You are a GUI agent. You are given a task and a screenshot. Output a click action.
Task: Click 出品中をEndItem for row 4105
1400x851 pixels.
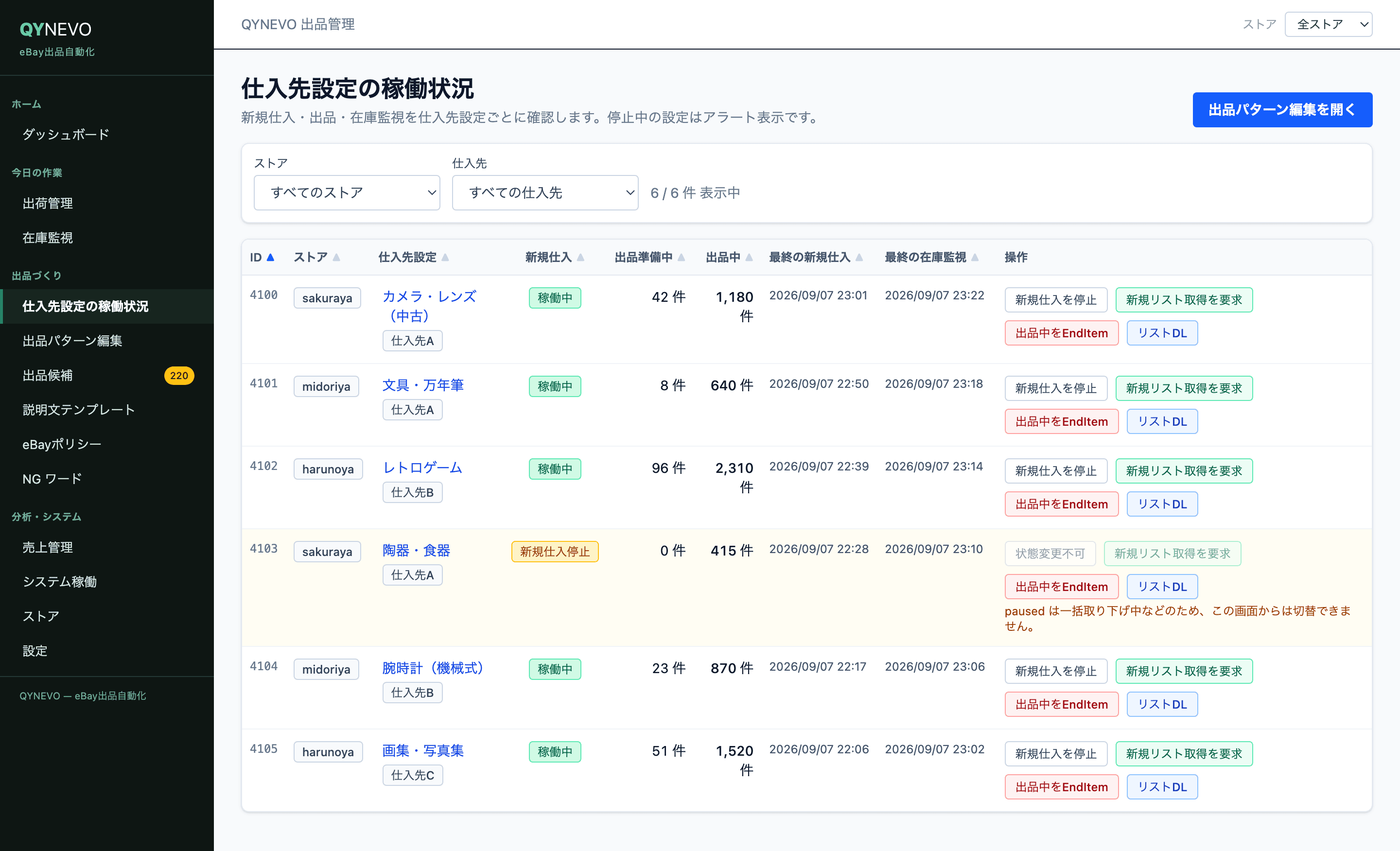tap(1061, 787)
